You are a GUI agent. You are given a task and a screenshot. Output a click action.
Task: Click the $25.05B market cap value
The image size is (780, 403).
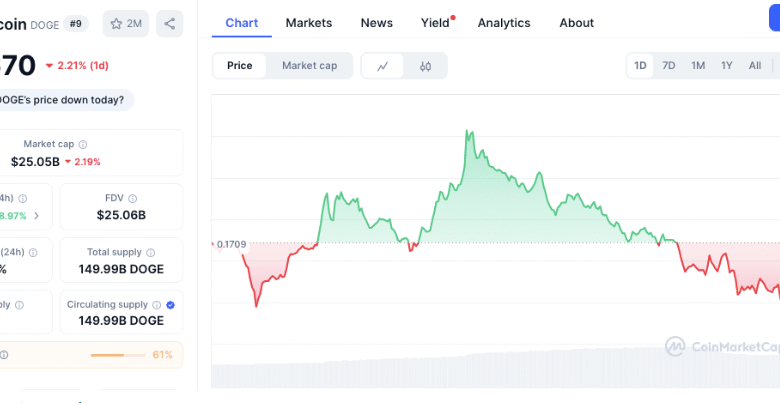(x=35, y=162)
